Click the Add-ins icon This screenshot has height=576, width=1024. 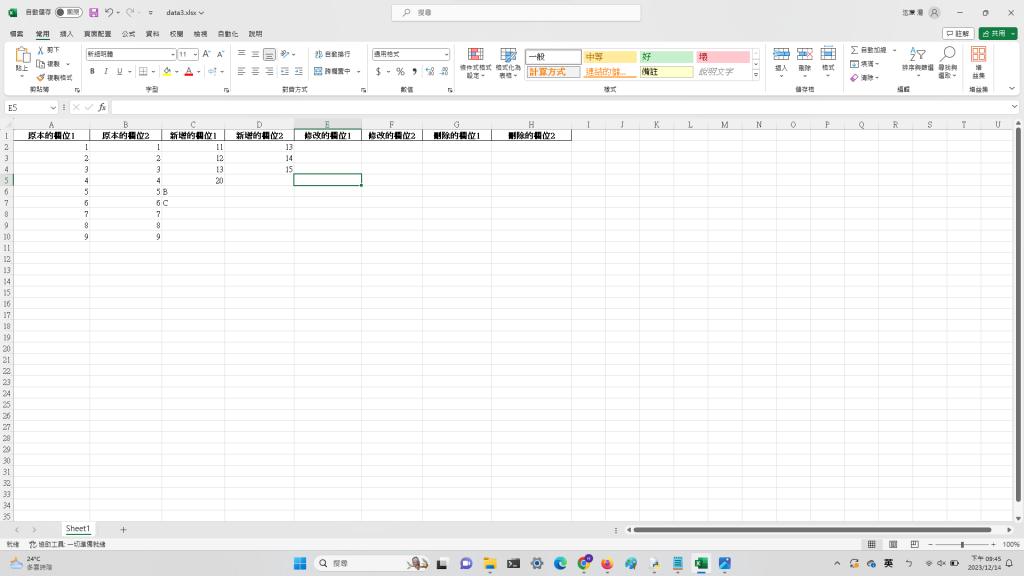(978, 54)
